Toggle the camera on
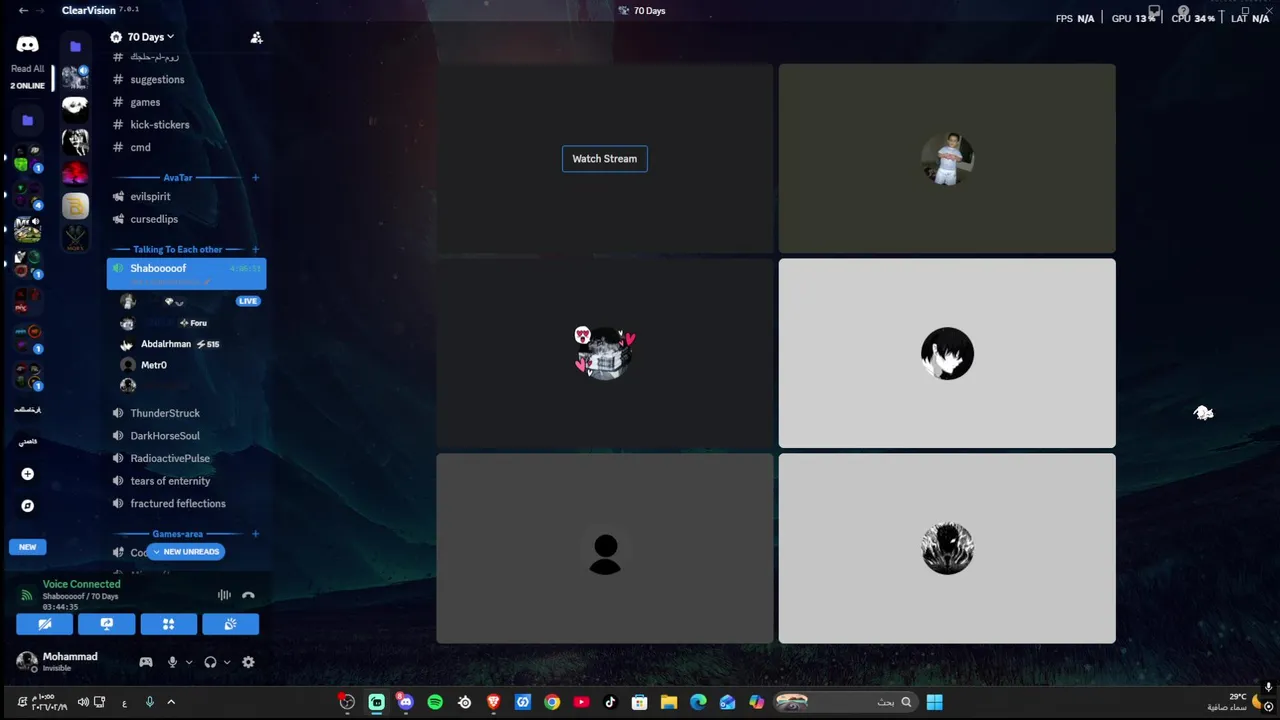 44,624
